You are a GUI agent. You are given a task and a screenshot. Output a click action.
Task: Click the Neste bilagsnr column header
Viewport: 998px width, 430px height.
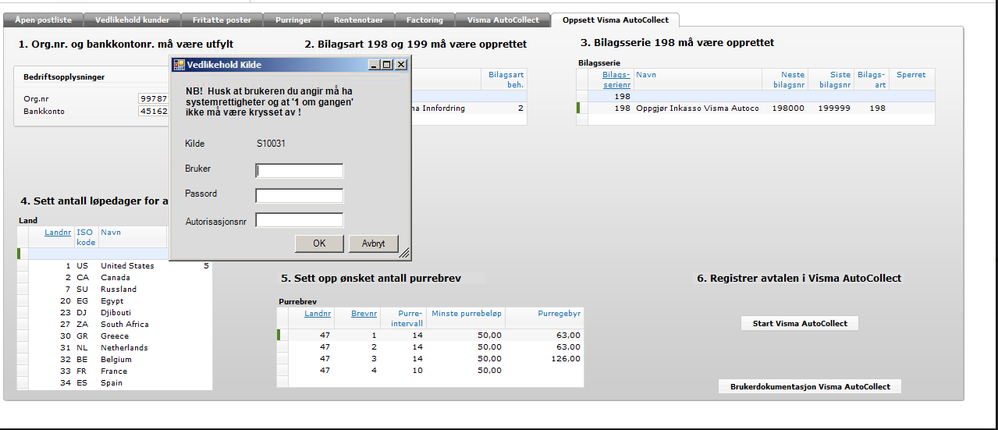coord(785,79)
